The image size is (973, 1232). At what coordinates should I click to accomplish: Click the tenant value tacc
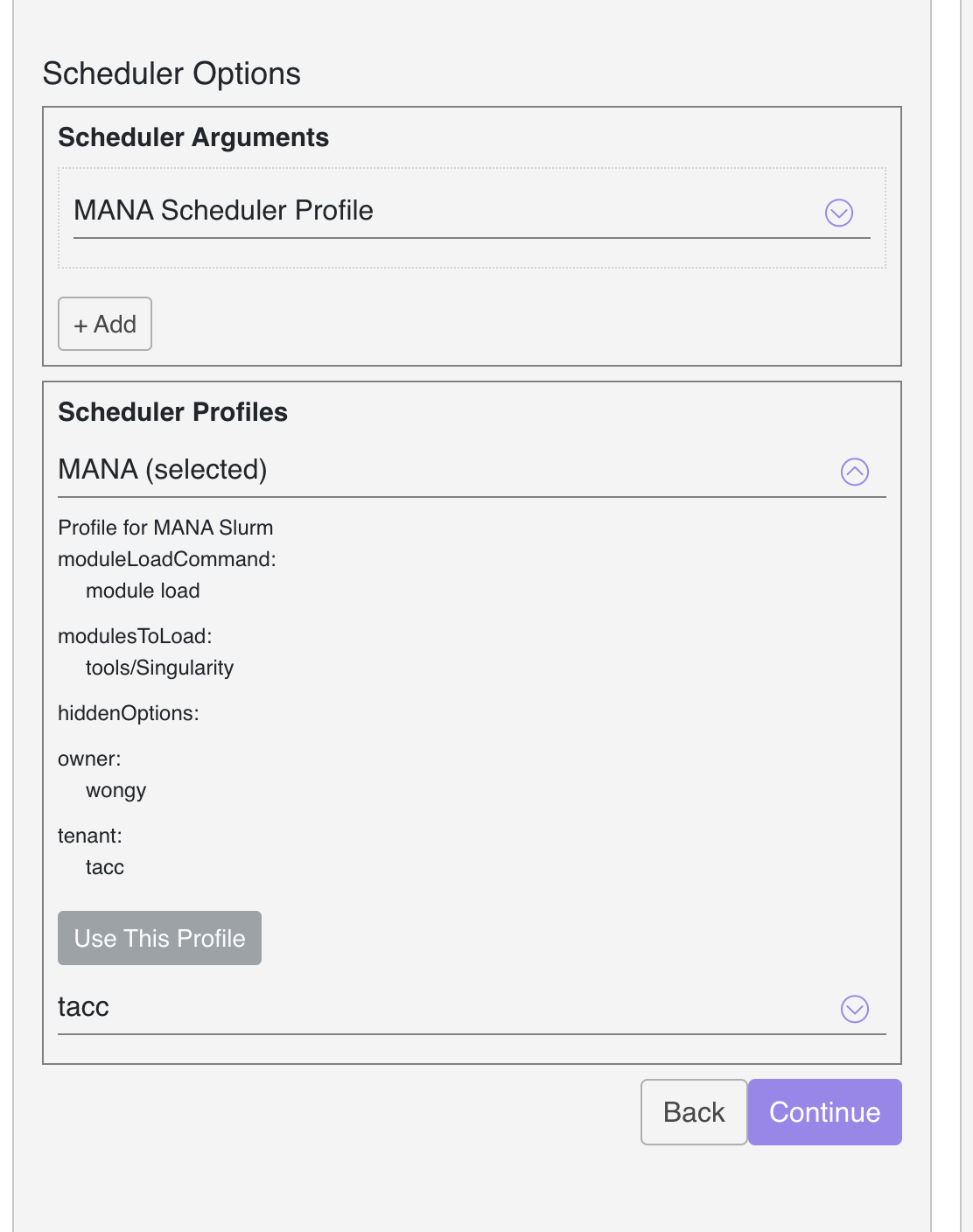(105, 867)
